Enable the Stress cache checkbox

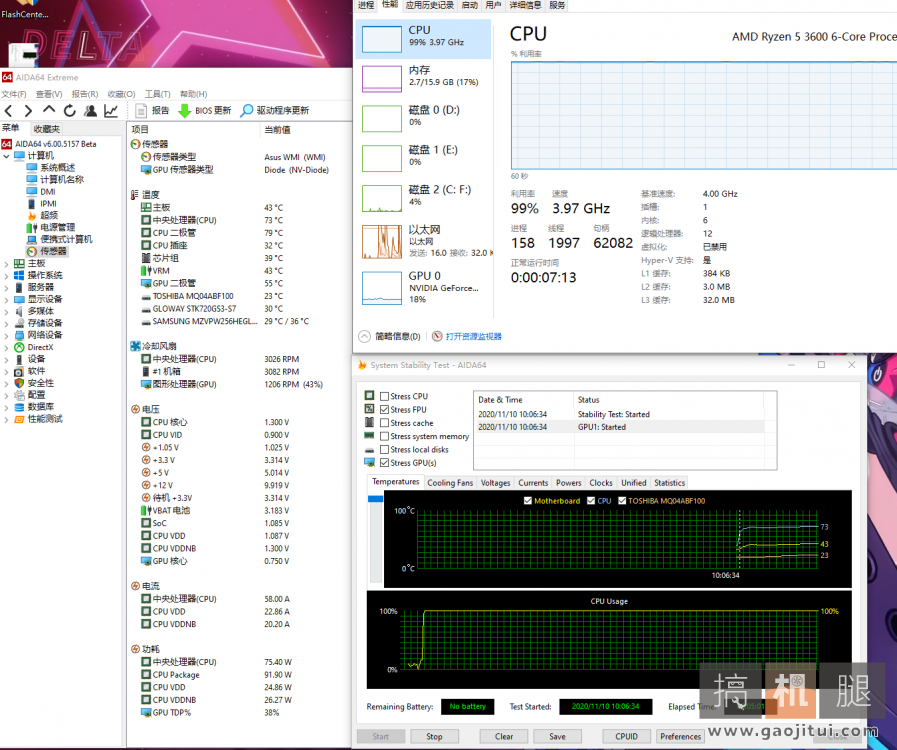[x=384, y=423]
